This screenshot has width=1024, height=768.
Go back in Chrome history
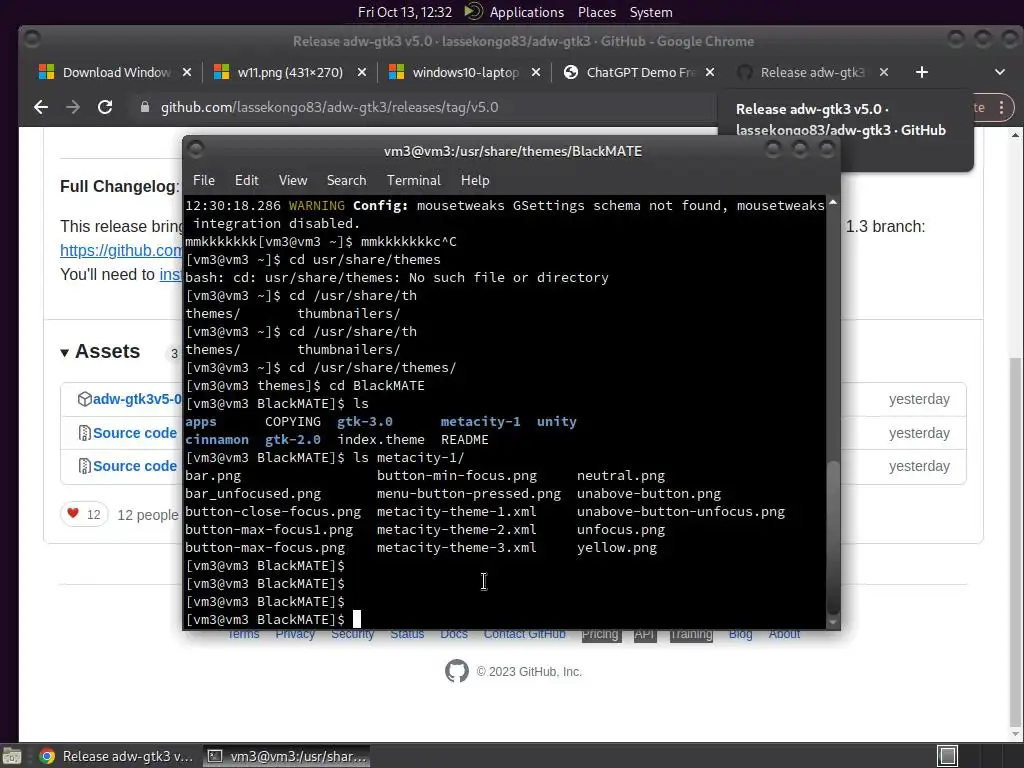[41, 107]
